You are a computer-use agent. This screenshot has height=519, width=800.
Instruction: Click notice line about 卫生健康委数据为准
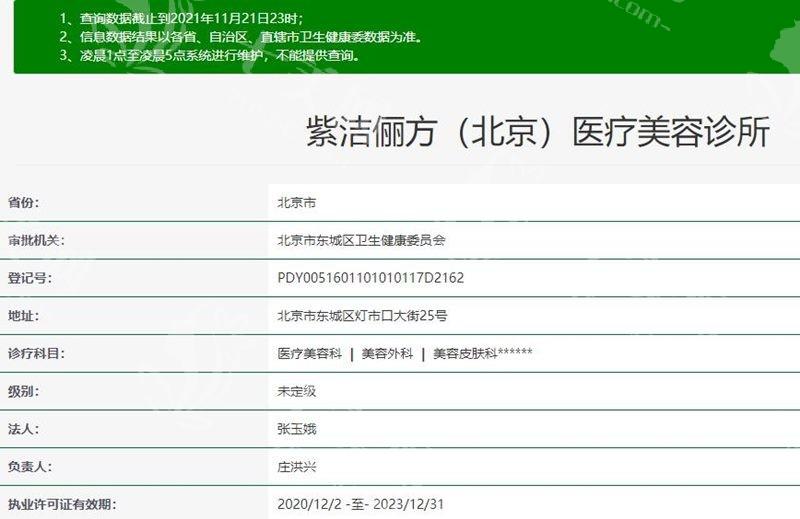[x=241, y=37]
